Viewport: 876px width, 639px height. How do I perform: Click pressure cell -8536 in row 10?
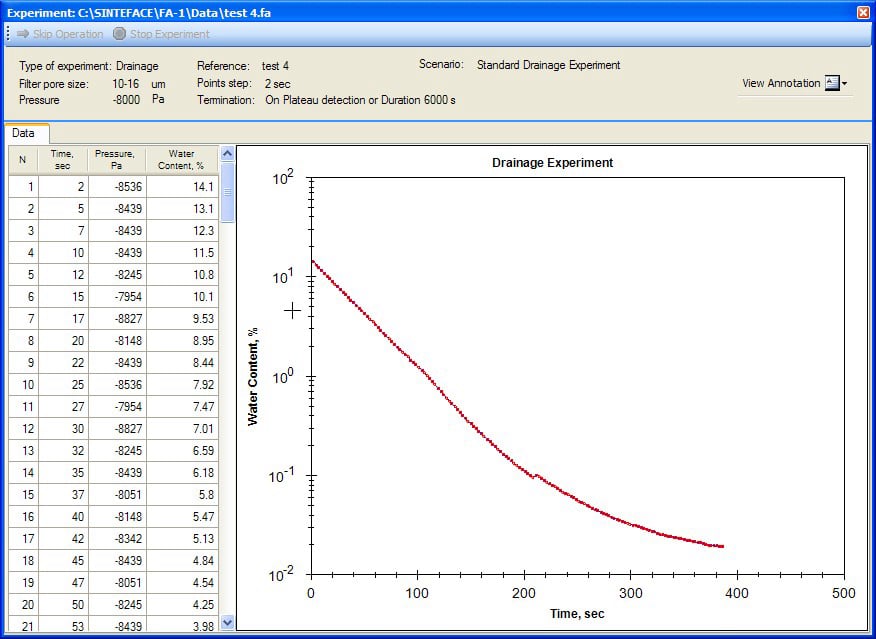coord(117,385)
